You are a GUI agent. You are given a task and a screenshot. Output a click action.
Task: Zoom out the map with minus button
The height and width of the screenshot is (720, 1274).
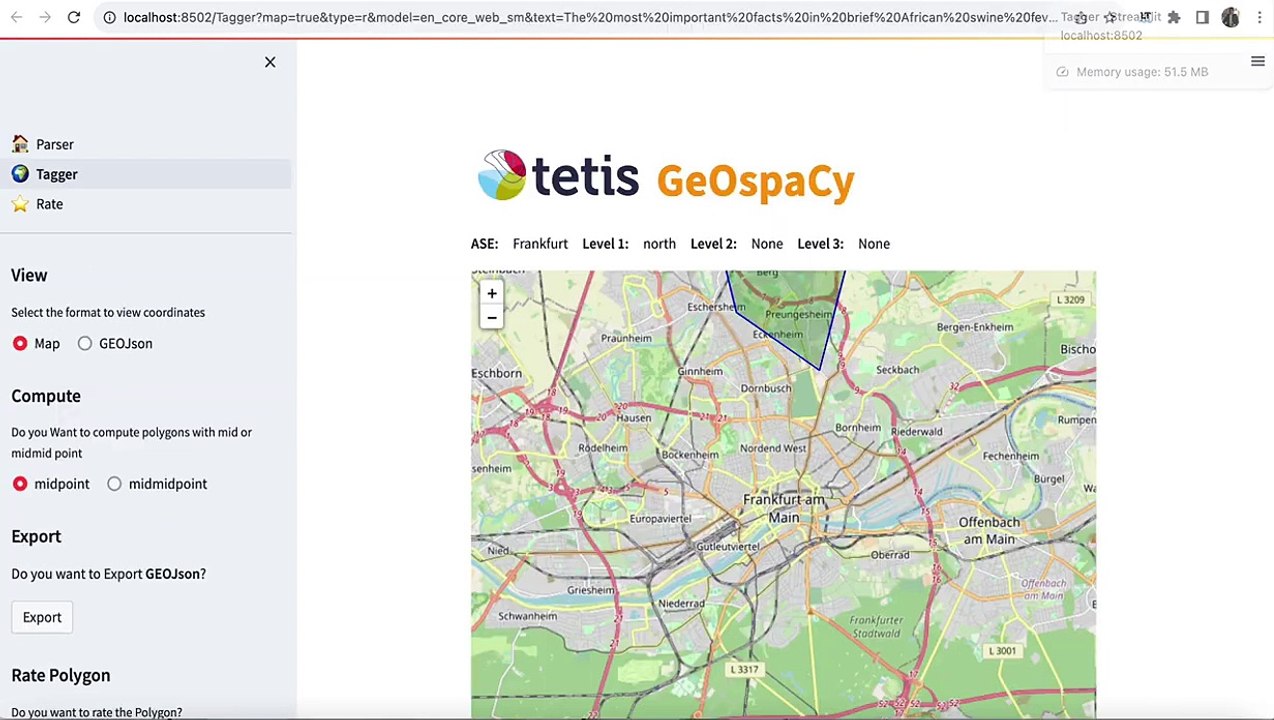tap(491, 318)
